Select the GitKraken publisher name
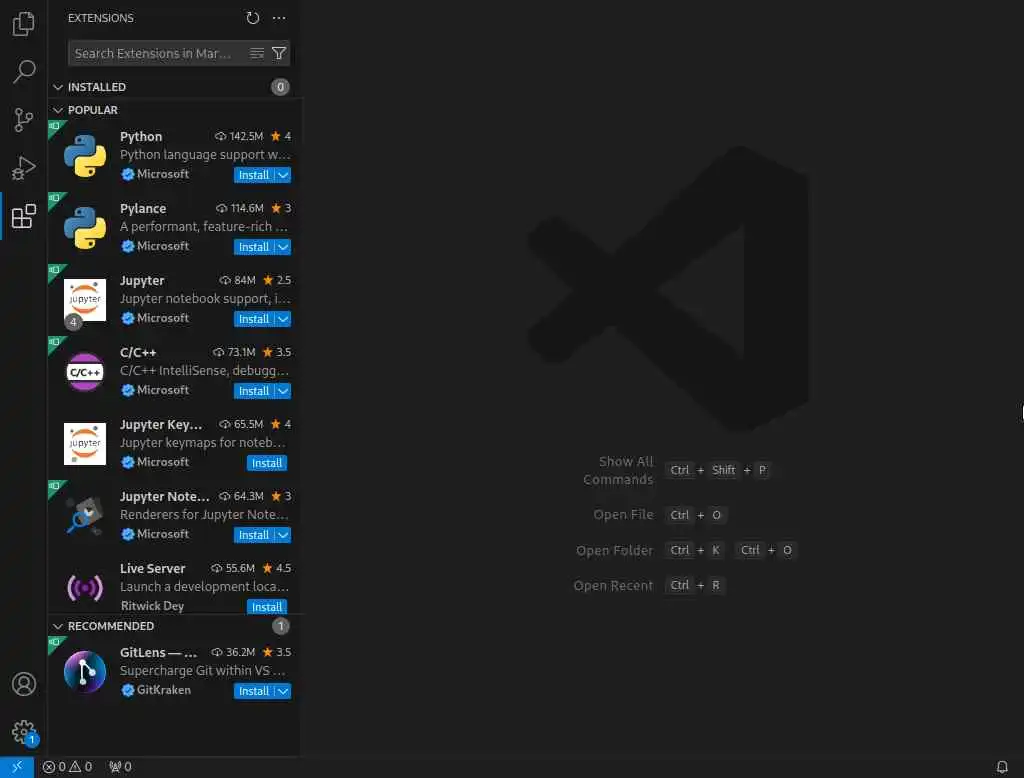The width and height of the screenshot is (1024, 778). click(x=164, y=690)
